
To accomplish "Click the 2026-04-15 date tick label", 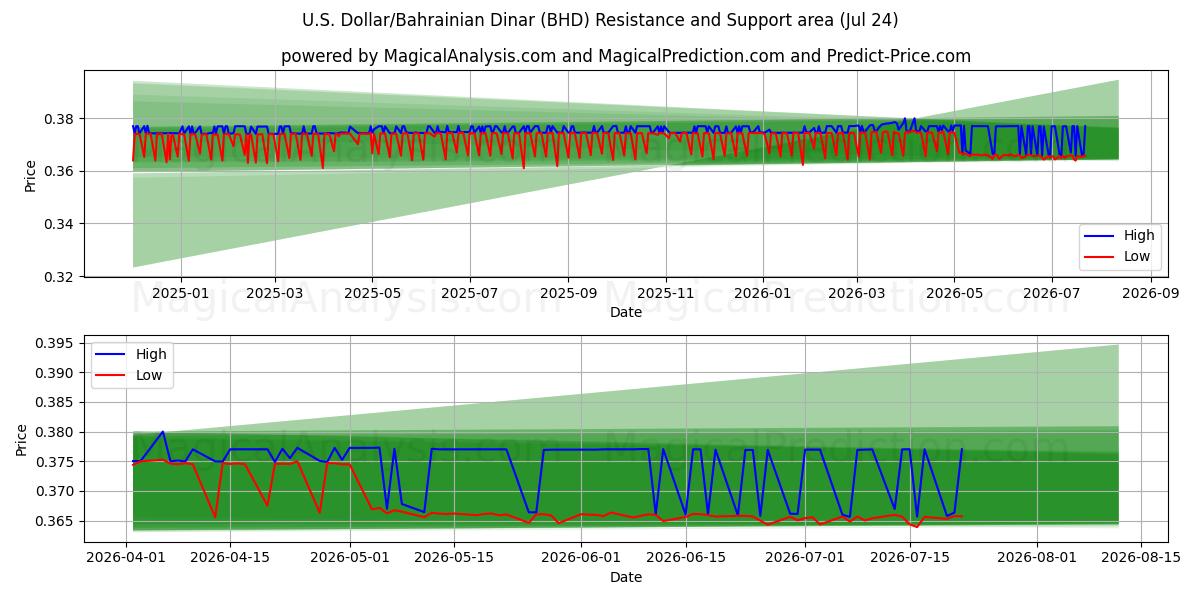I will [x=230, y=558].
